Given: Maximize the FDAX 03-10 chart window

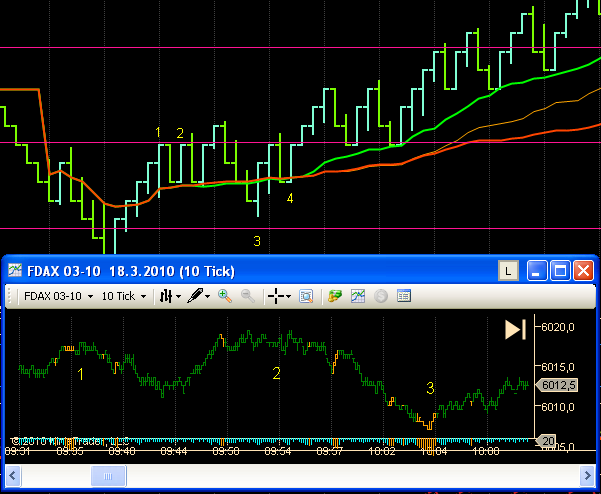Looking at the screenshot, I should pyautogui.click(x=560, y=271).
